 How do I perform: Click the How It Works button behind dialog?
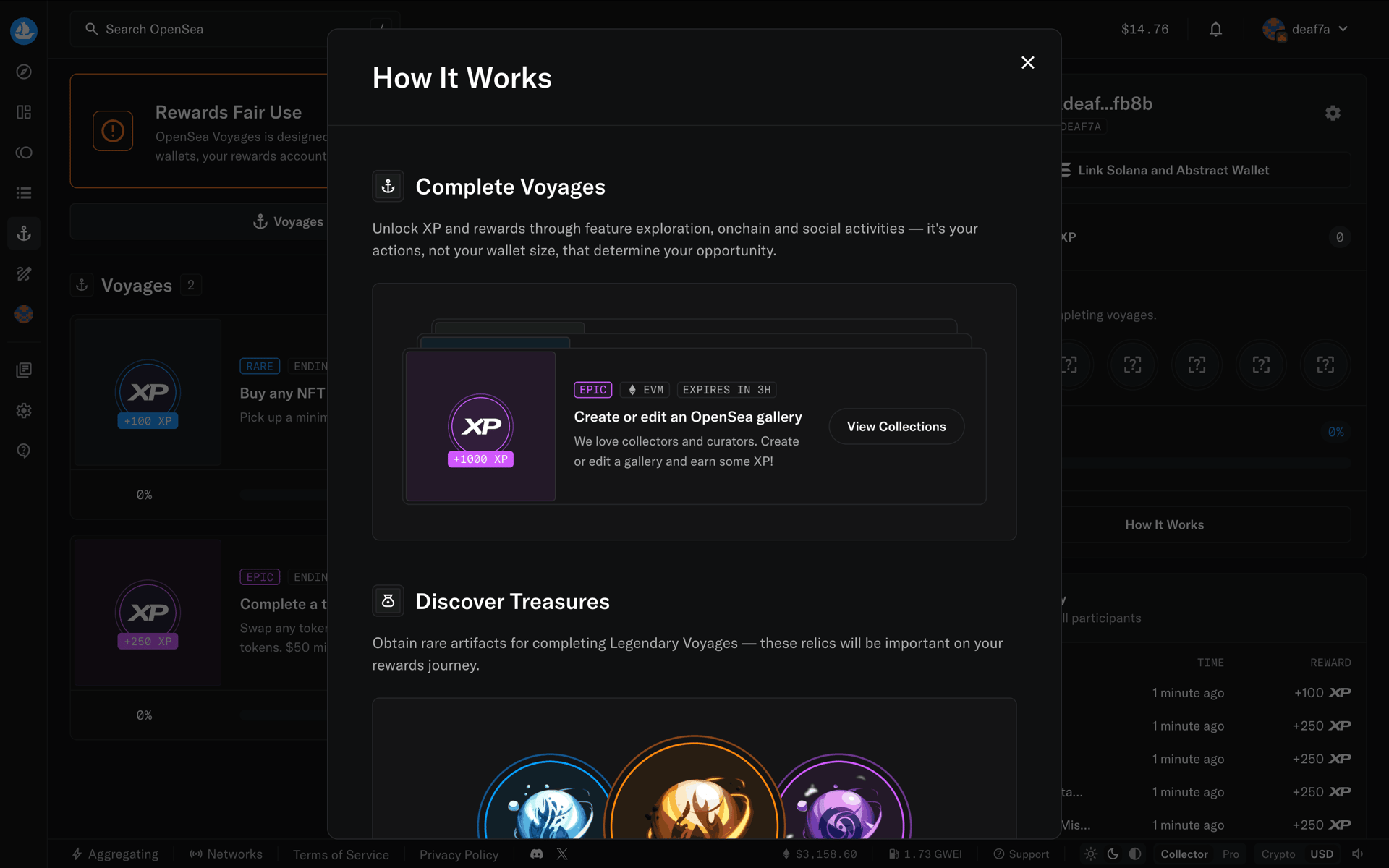(x=1164, y=525)
